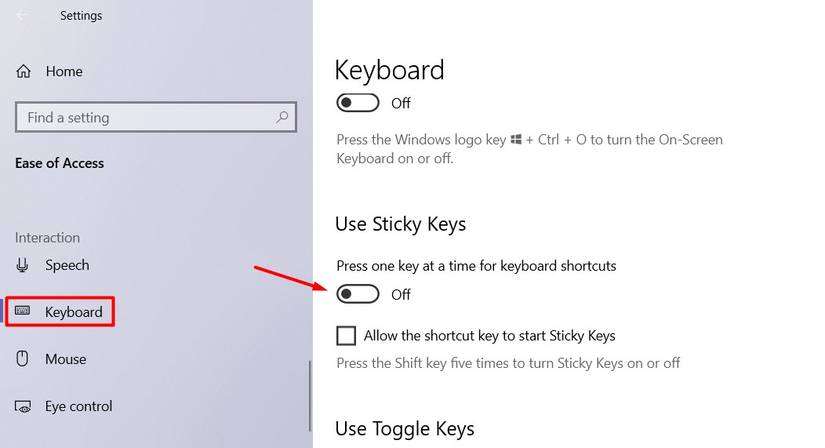Click the Eye control icon

tap(24, 406)
